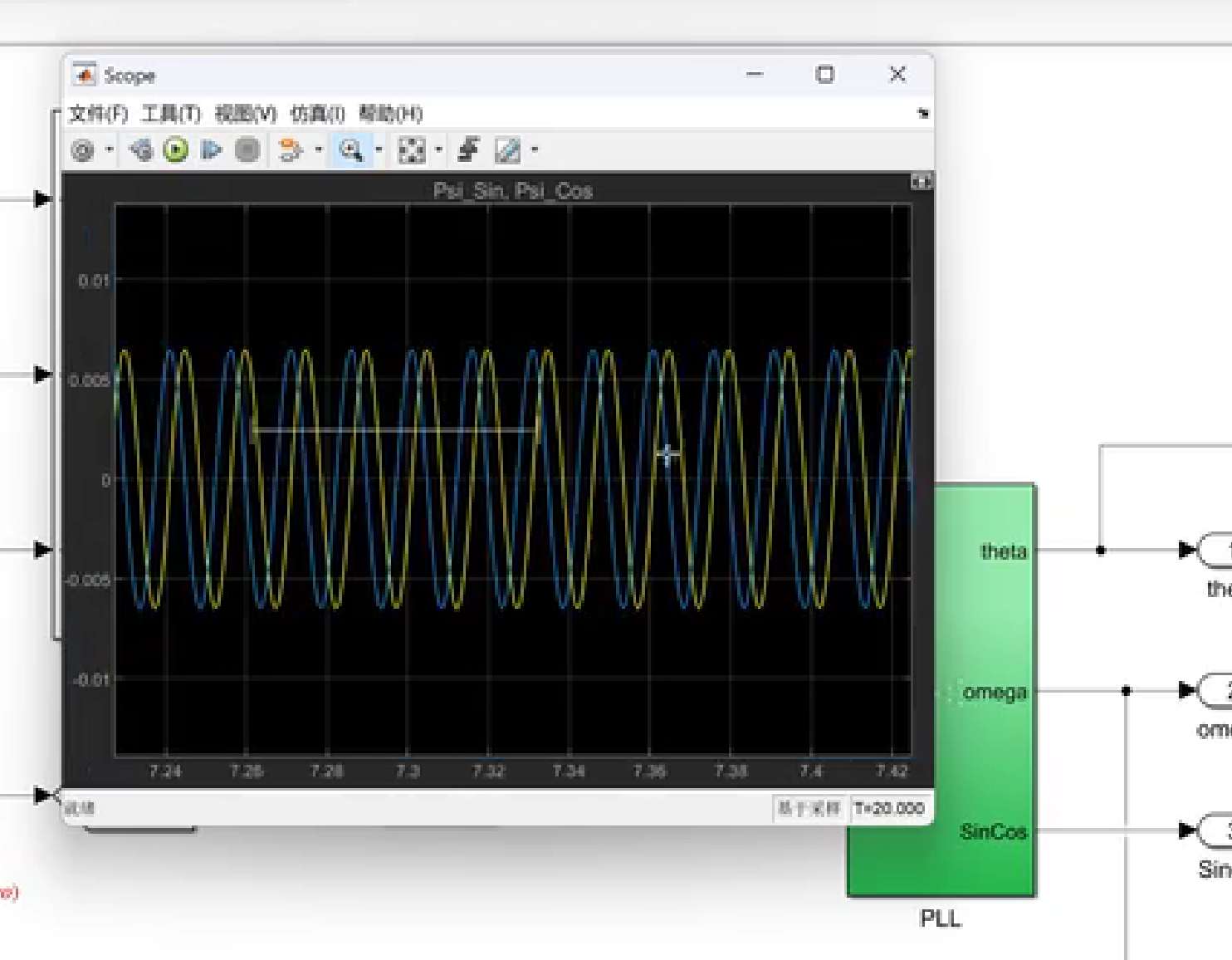The image size is (1232, 960).
Task: Click the 0.005 y-axis tick label
Action: point(89,381)
